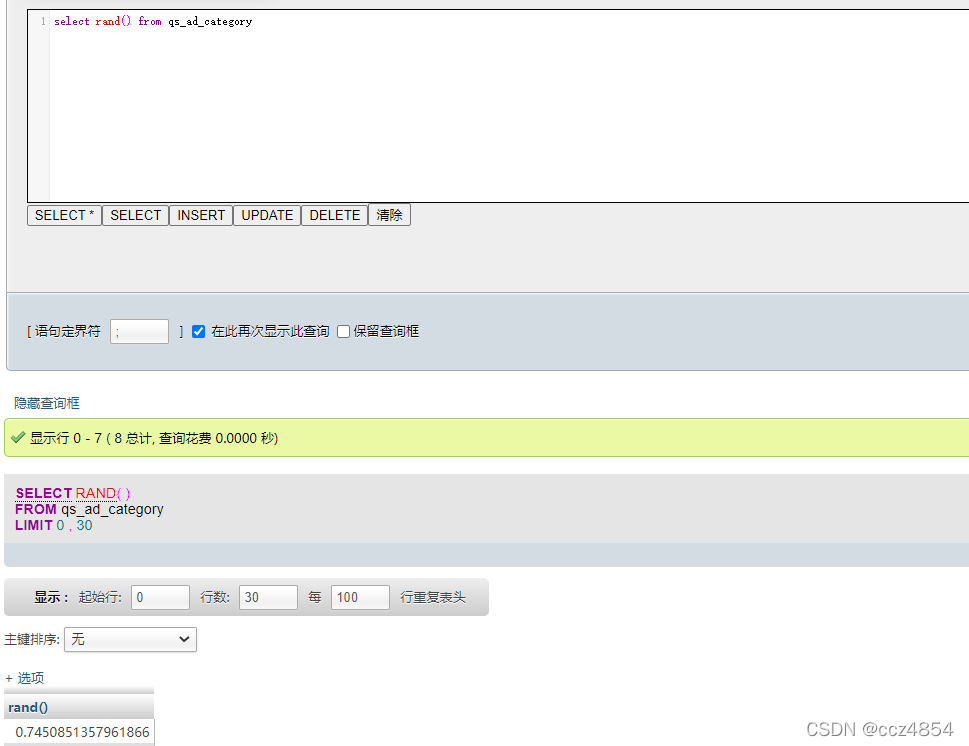Click the repeat headers field showing 100

pyautogui.click(x=360, y=597)
